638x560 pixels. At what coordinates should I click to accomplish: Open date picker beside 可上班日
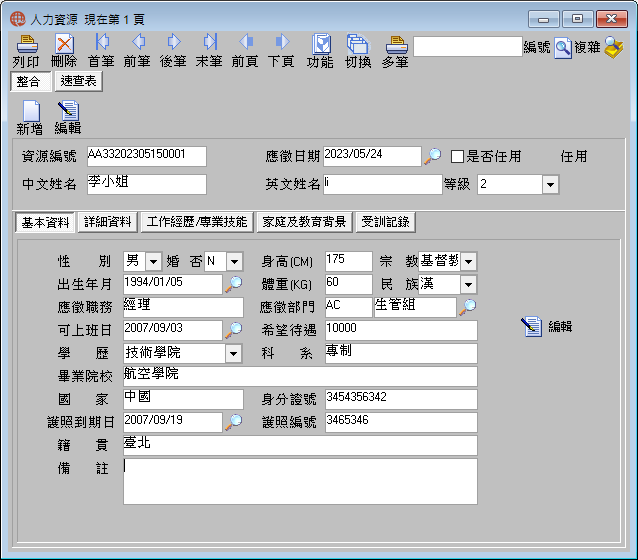(x=234, y=330)
